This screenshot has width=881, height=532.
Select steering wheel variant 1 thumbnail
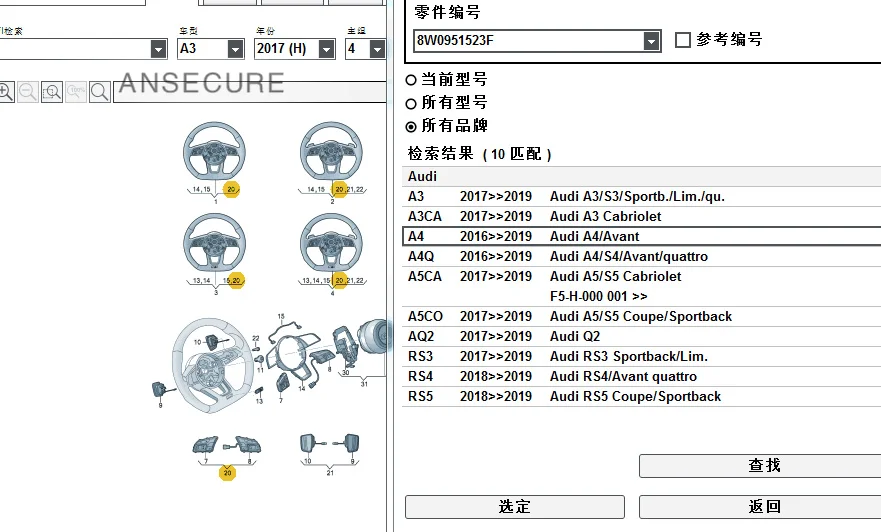point(214,150)
